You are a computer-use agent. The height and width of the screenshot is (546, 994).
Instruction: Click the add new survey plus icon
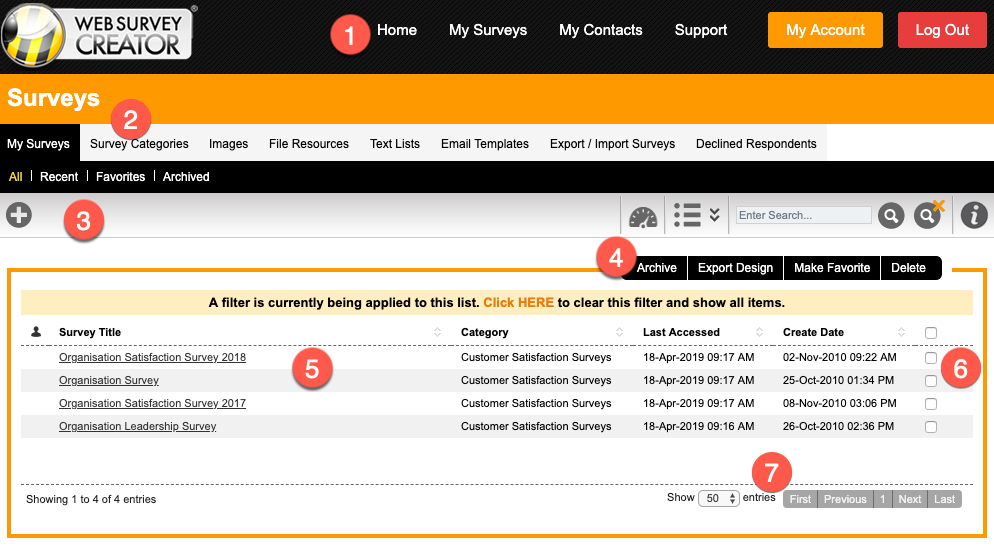pyautogui.click(x=18, y=215)
